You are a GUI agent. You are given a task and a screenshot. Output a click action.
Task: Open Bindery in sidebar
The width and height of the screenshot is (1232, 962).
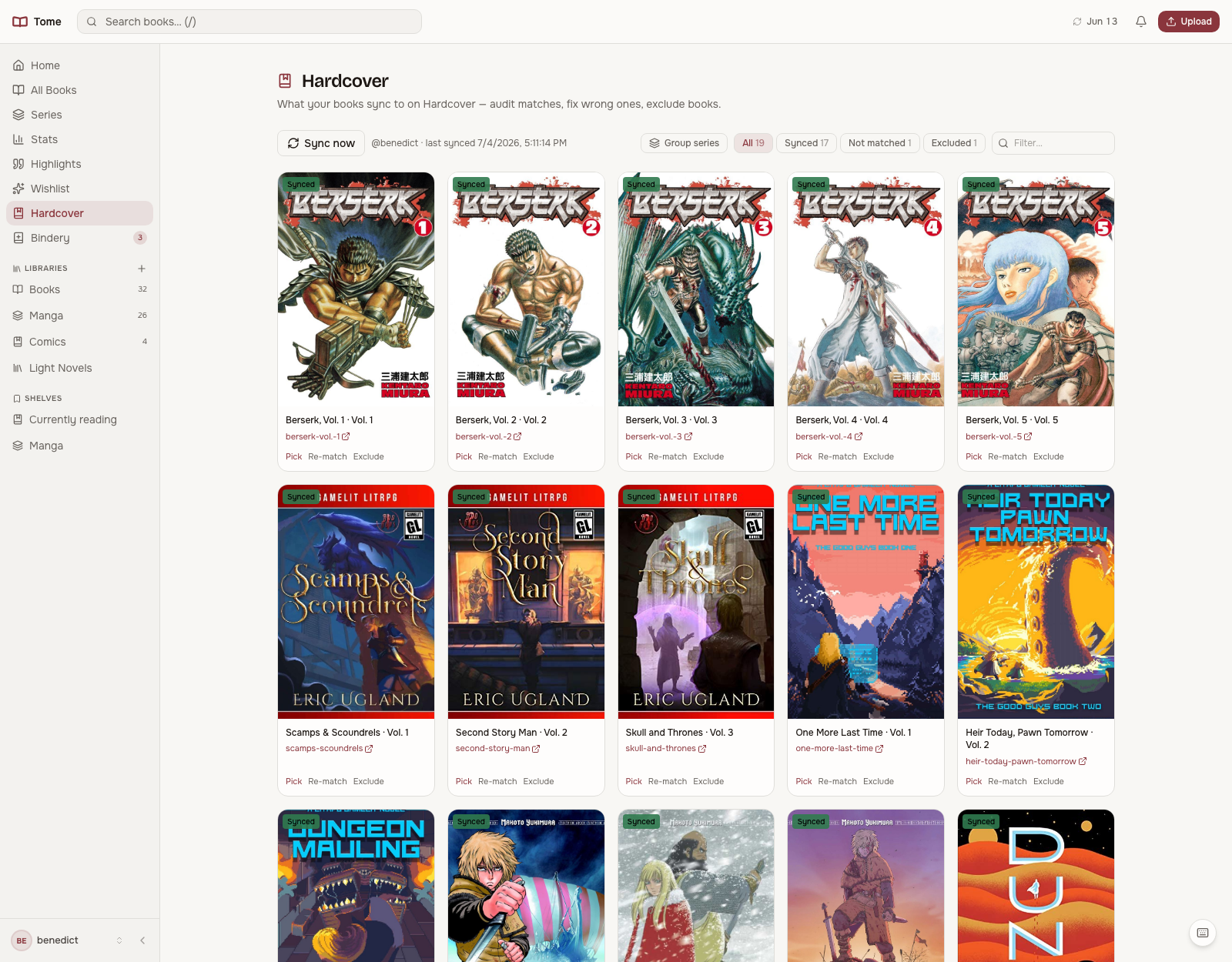coord(80,238)
